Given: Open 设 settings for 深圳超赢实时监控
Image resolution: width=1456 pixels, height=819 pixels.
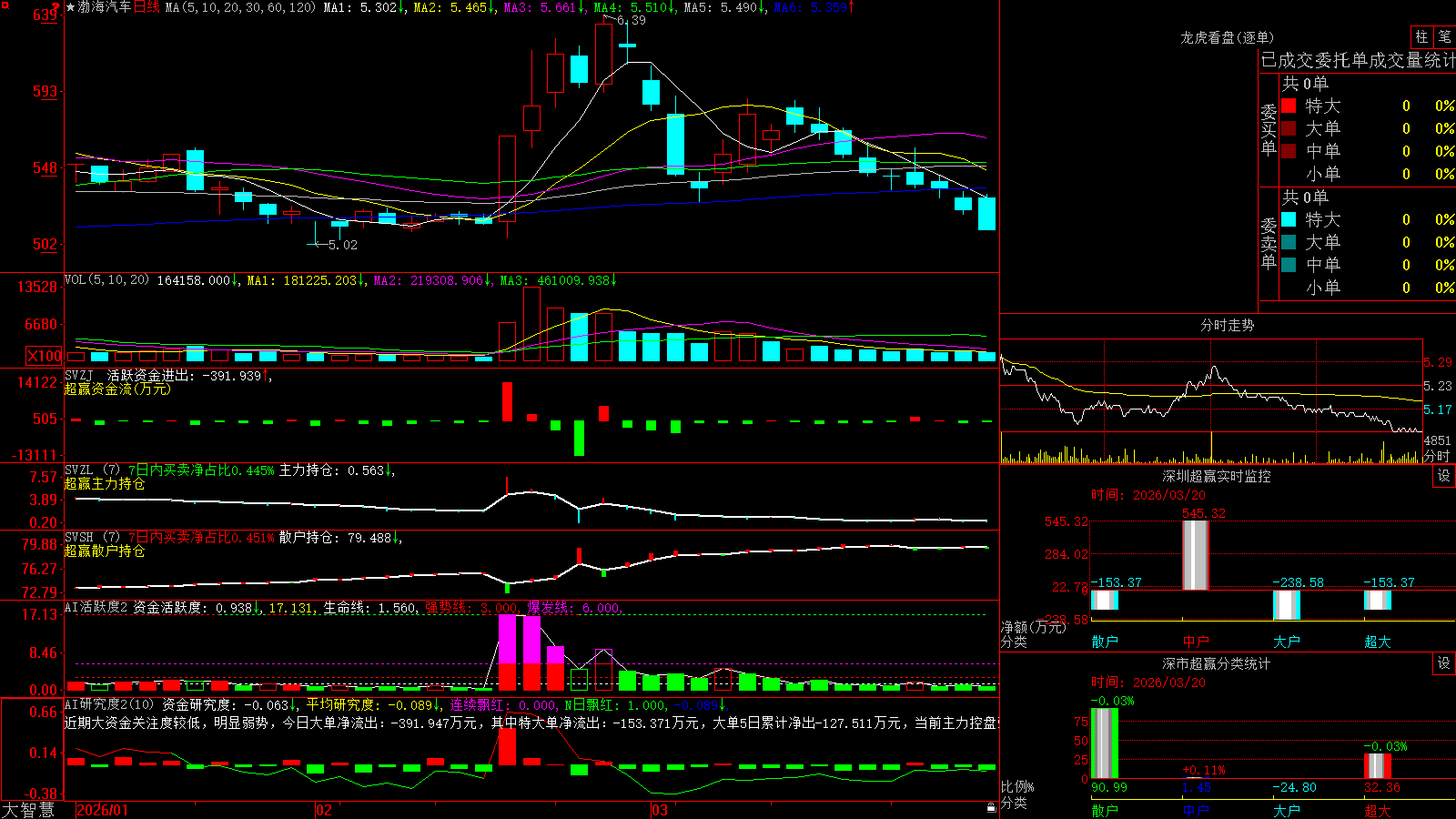Looking at the screenshot, I should 1444,476.
